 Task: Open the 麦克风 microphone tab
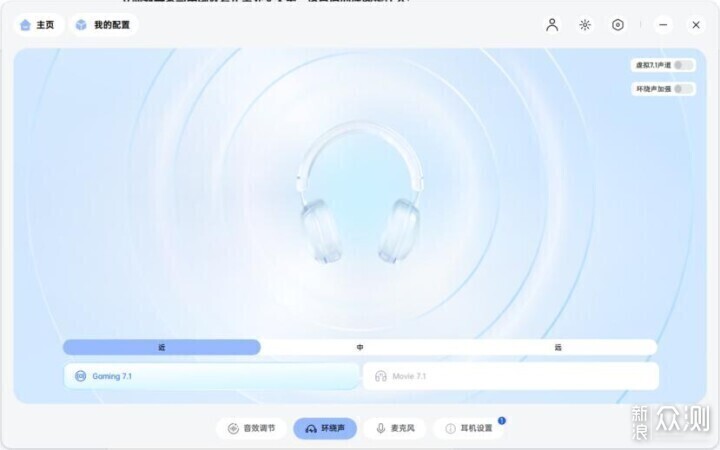point(395,428)
